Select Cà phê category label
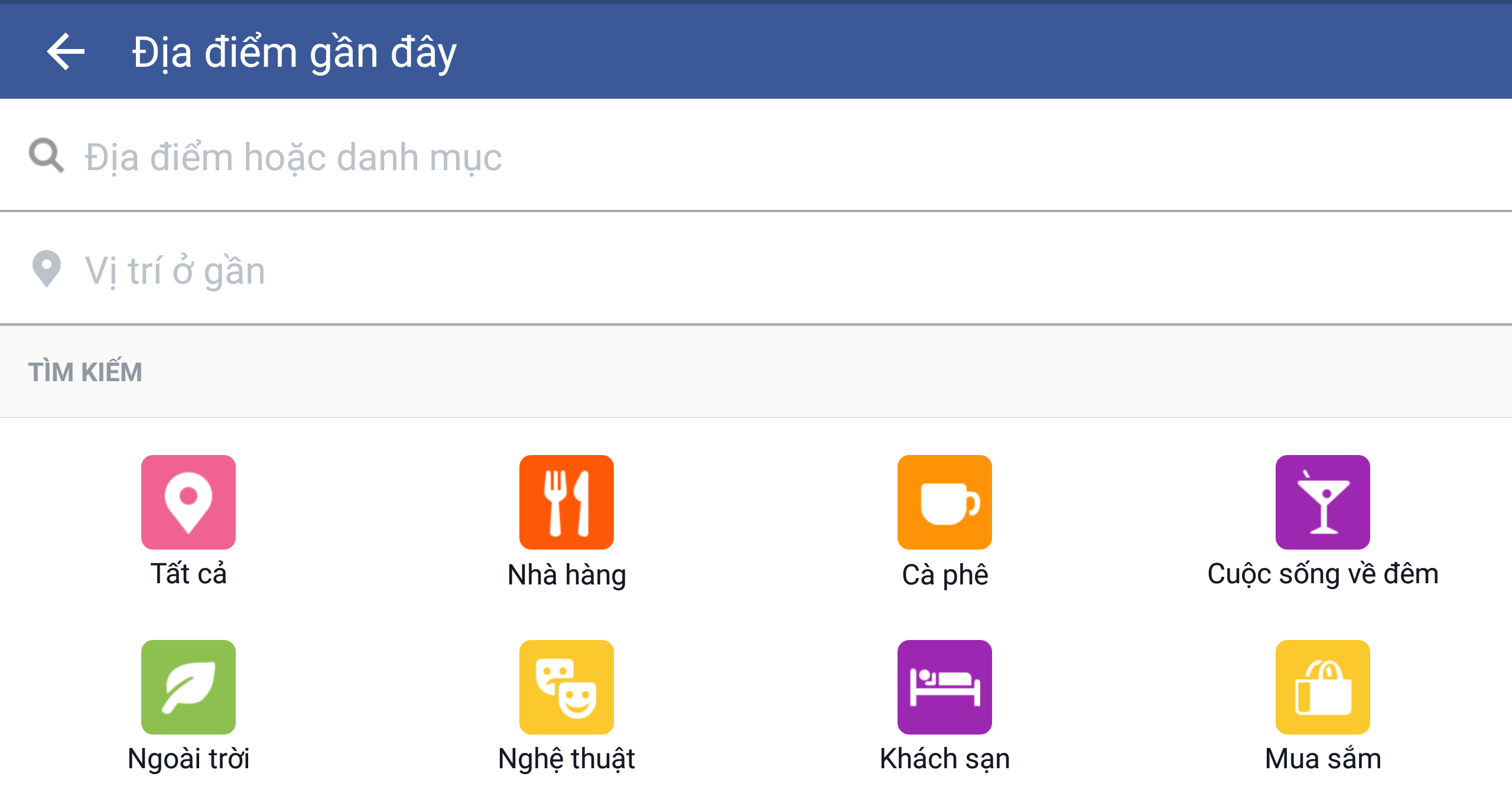 coord(944,574)
